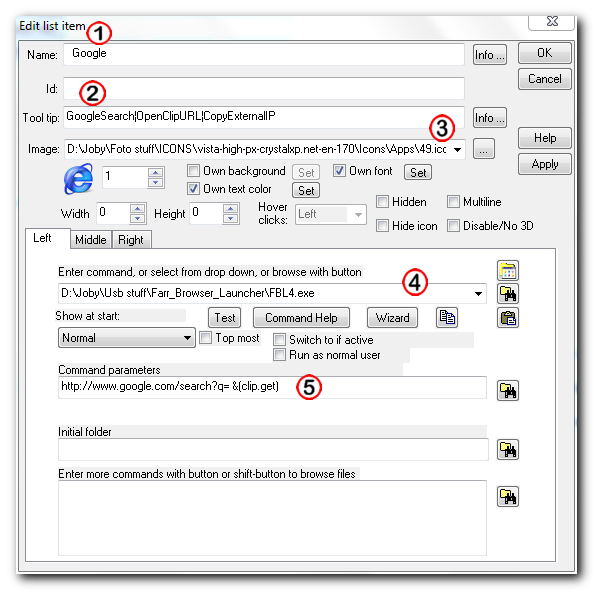Image resolution: width=594 pixels, height=591 pixels.
Task: Decrease Height with down arrow
Action: click(x=230, y=219)
